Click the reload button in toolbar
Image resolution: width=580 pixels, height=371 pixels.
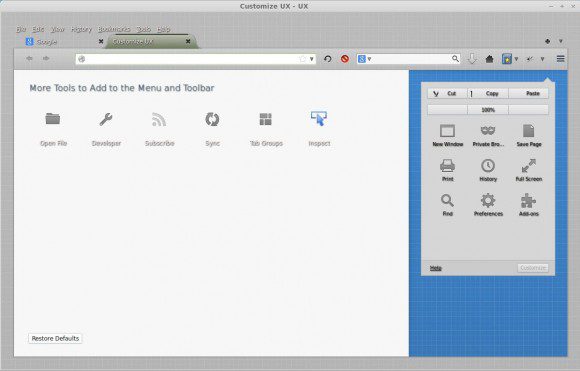tap(327, 59)
